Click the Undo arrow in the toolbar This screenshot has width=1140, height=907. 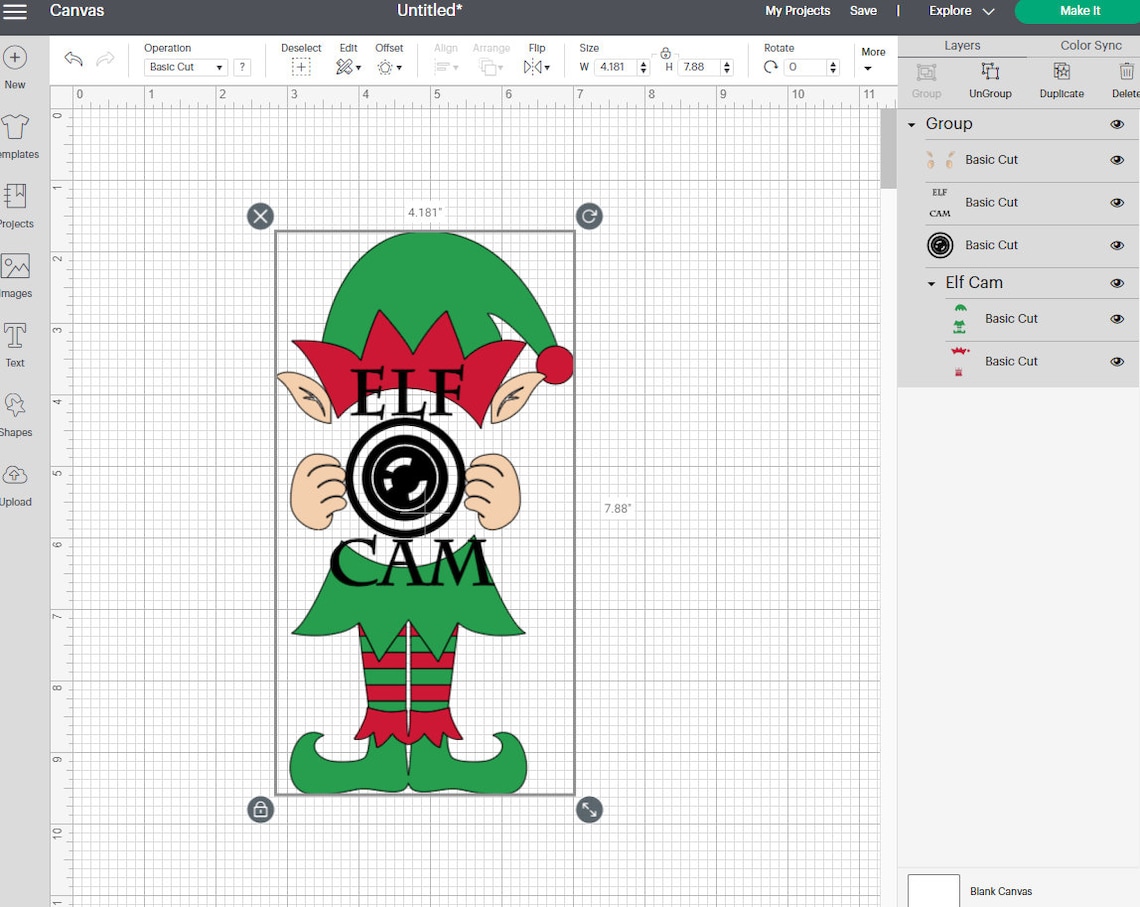pos(73,60)
